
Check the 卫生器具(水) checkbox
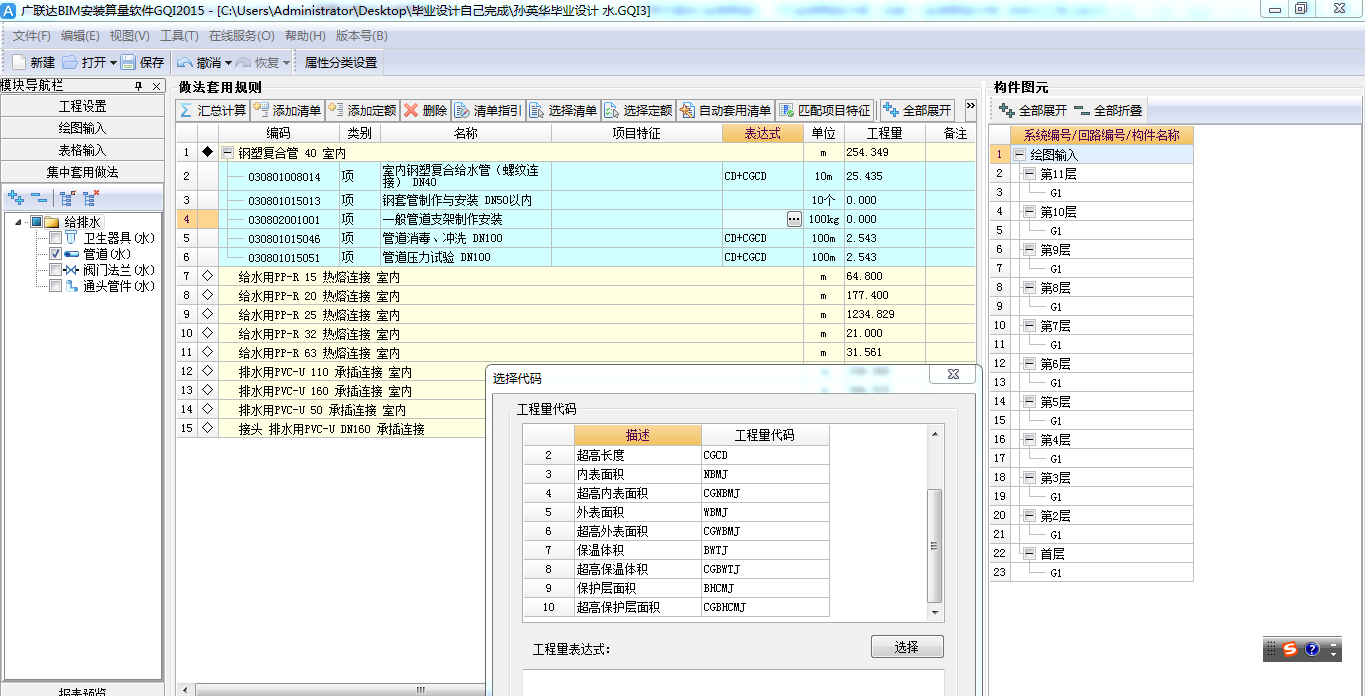[x=56, y=238]
